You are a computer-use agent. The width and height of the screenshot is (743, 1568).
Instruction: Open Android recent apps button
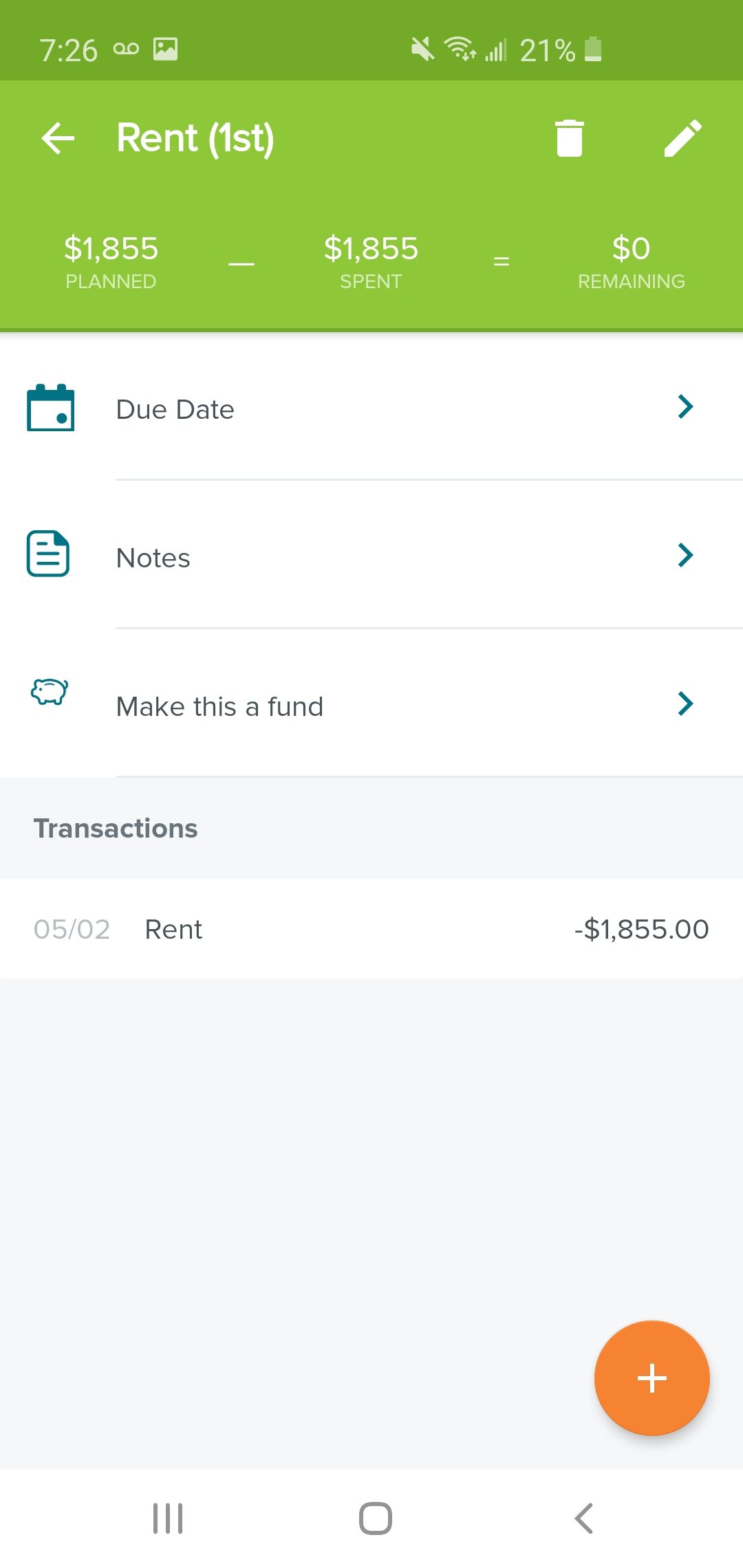[168, 1518]
